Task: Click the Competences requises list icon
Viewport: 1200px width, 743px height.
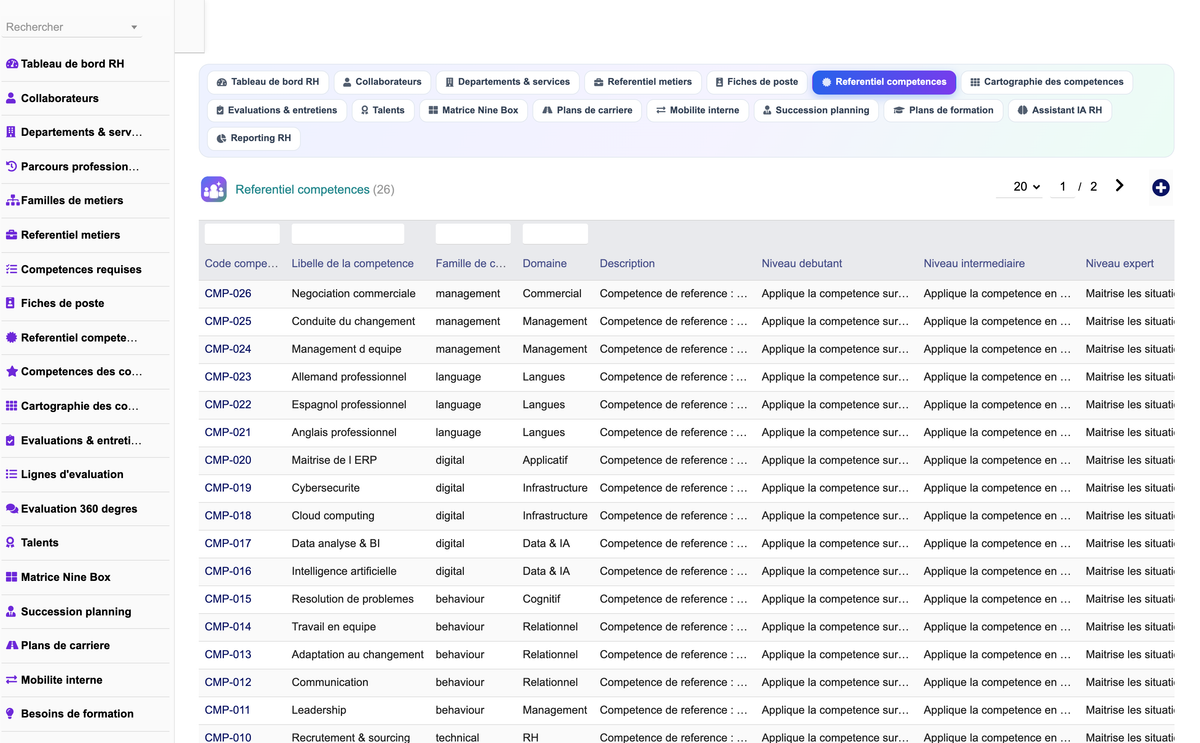Action: 12,269
